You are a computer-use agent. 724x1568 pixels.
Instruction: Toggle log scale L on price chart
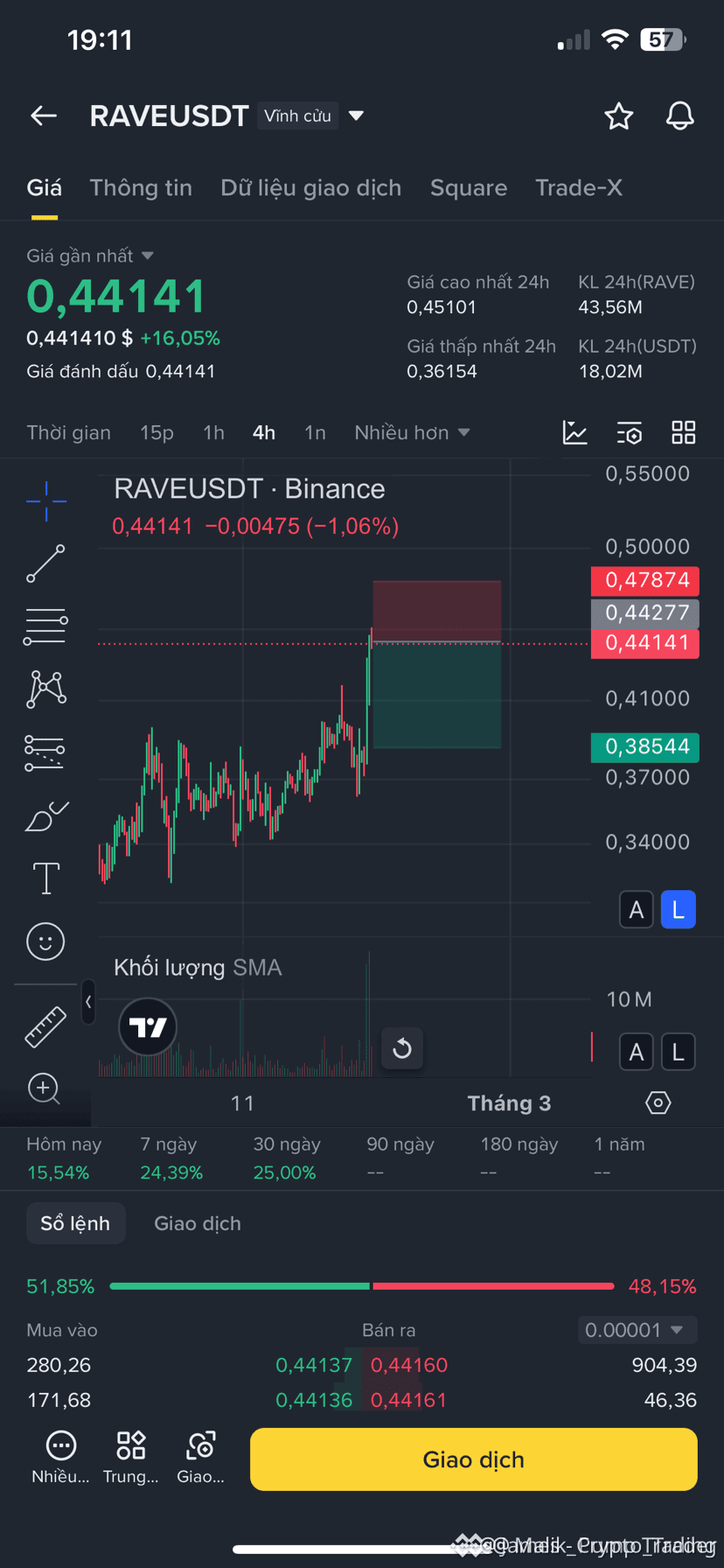coord(678,910)
